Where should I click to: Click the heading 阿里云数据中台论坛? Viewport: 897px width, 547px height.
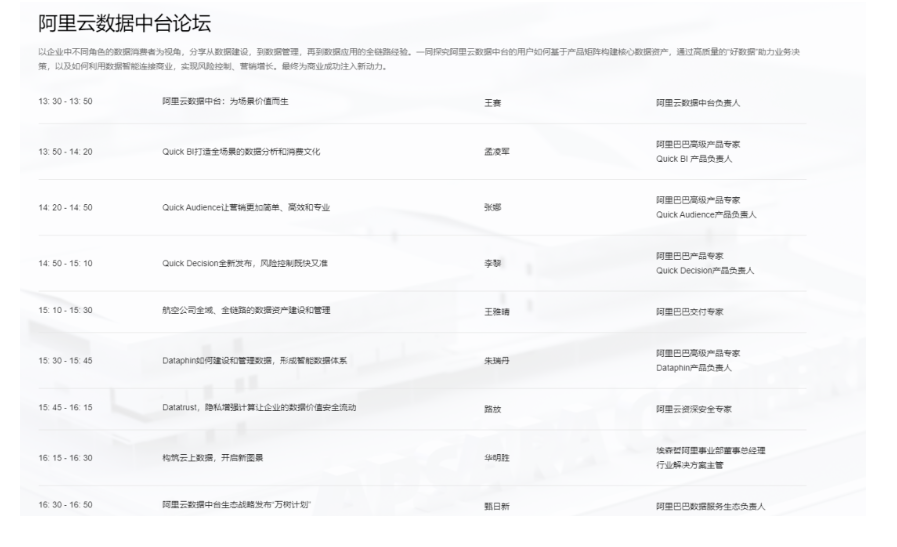[125, 23]
